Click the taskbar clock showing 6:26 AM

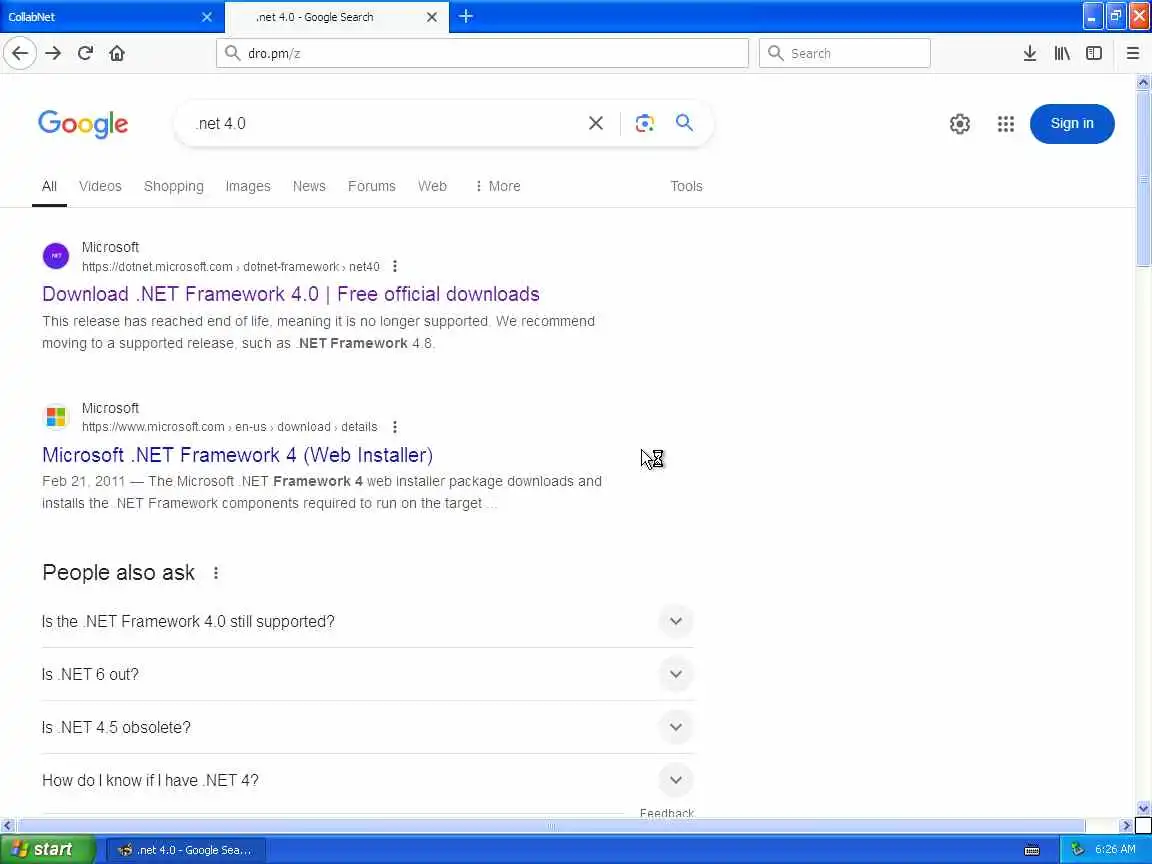pos(1115,849)
